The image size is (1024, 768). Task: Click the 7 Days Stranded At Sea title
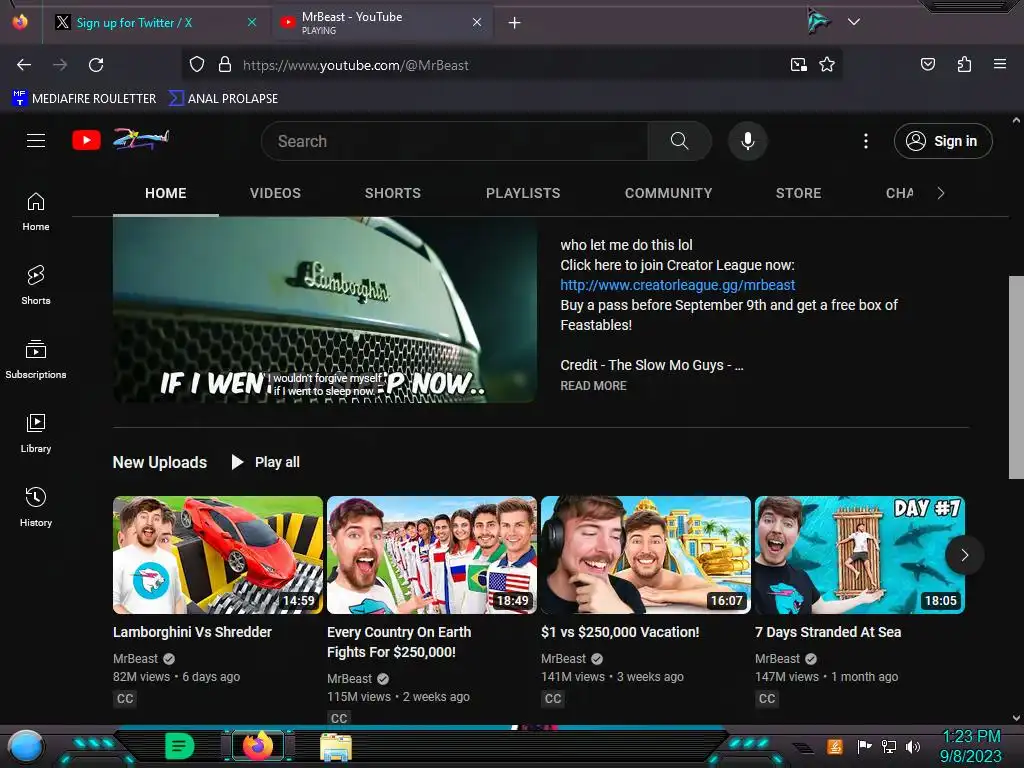(828, 632)
